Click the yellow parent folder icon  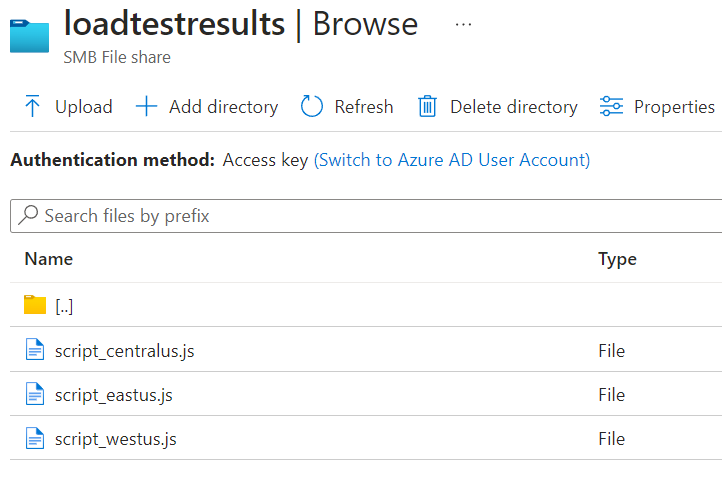(x=35, y=305)
